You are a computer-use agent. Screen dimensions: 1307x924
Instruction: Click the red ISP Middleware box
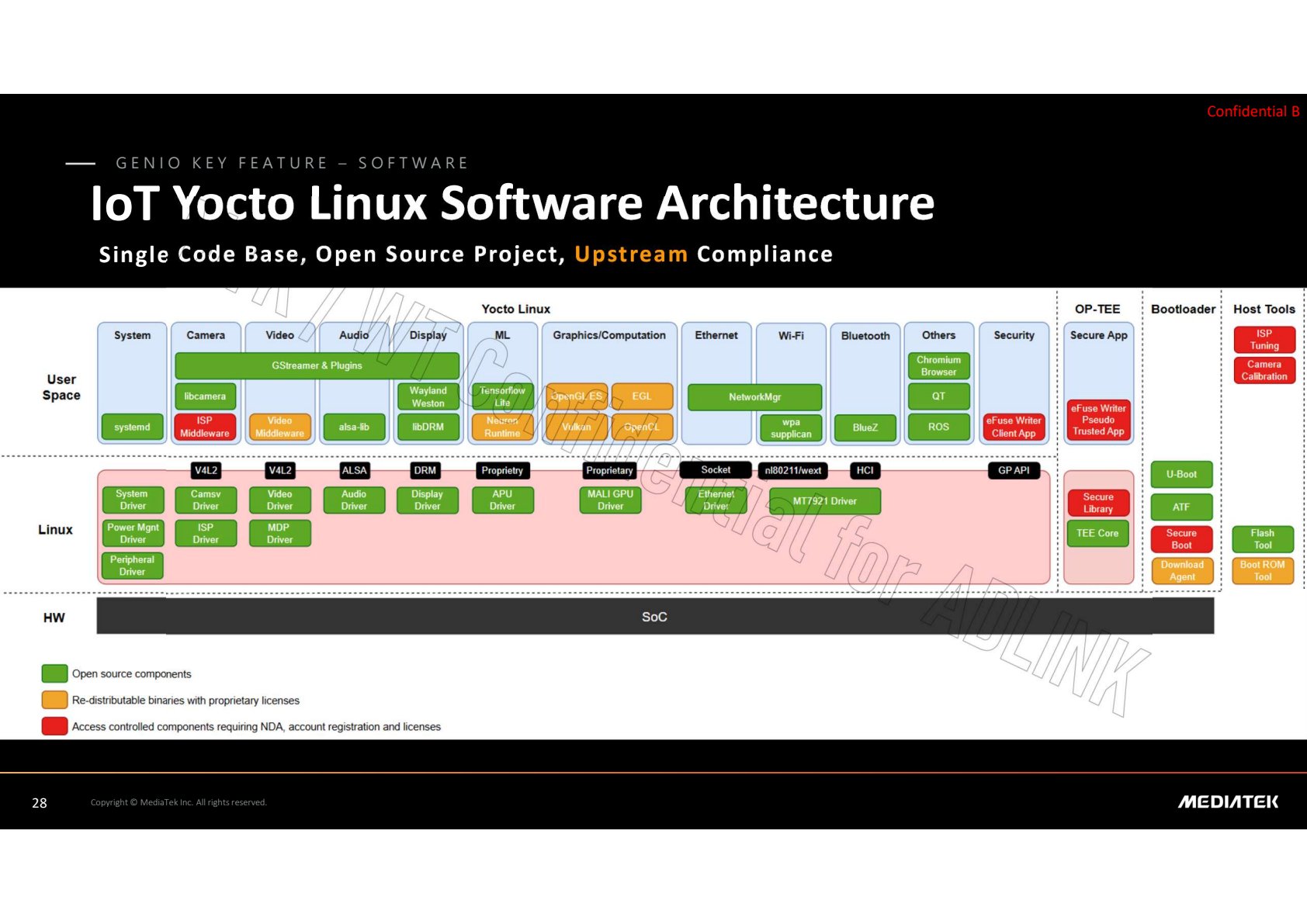(205, 427)
